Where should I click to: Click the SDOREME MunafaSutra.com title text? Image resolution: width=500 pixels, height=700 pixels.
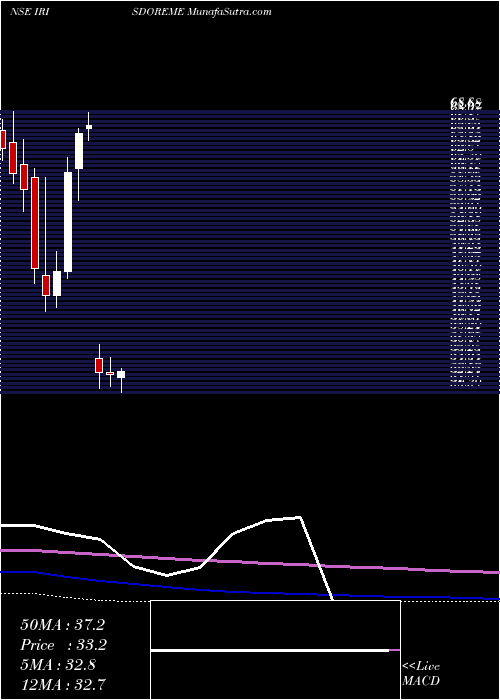[x=202, y=12]
